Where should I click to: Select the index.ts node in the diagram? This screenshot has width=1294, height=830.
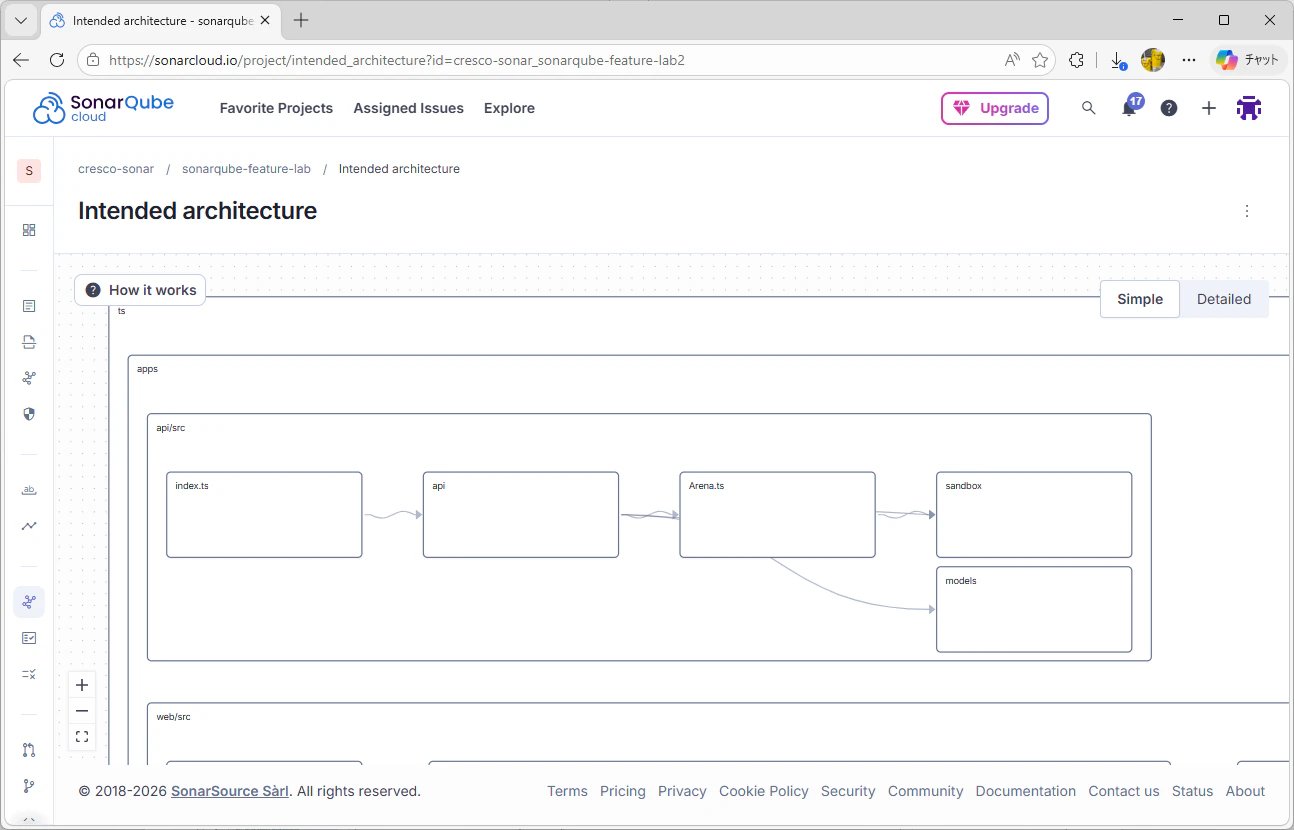[x=264, y=515]
